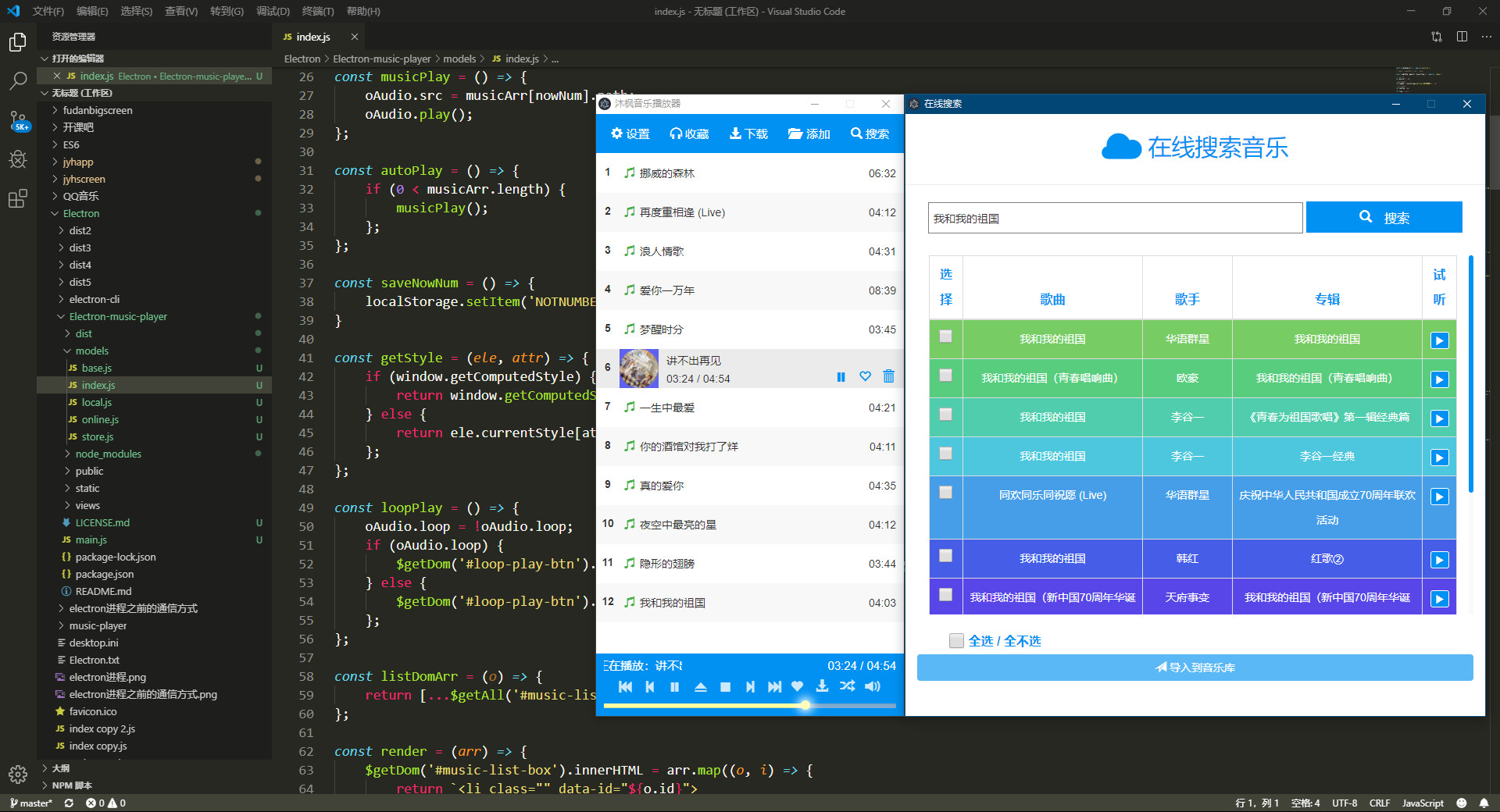Expand the fudanbigscreen folder
This screenshot has width=1500, height=812.
point(155,110)
